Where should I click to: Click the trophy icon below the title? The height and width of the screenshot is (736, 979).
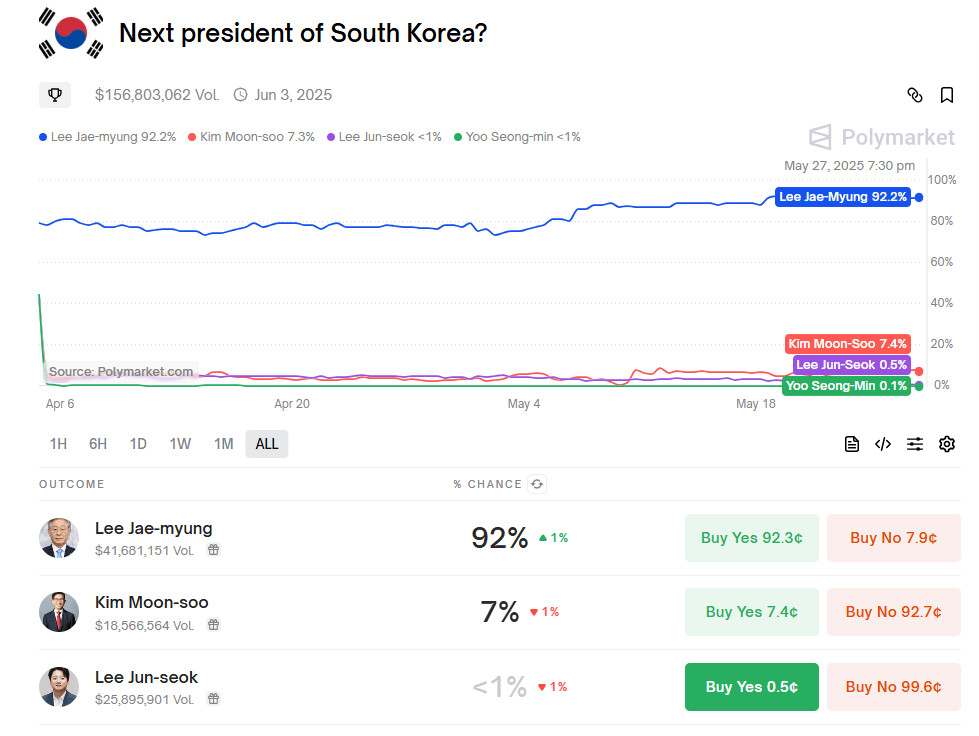coord(54,95)
